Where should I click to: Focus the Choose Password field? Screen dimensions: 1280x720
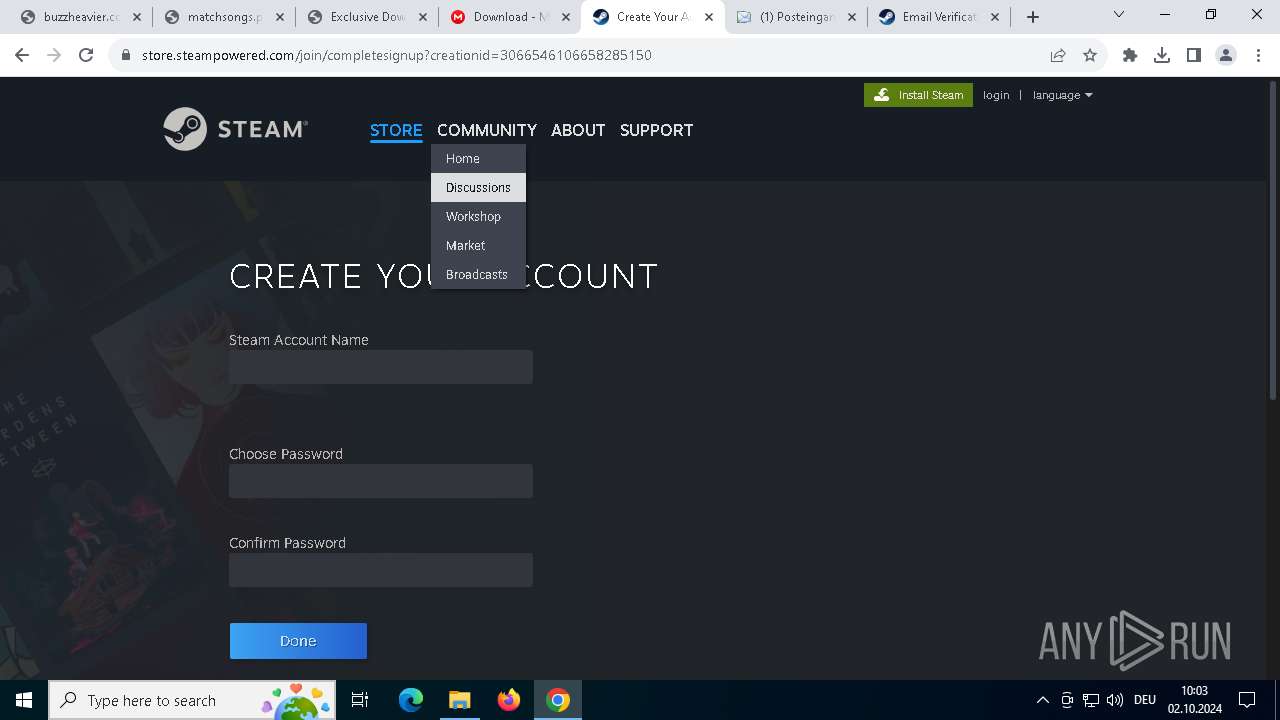tap(381, 481)
